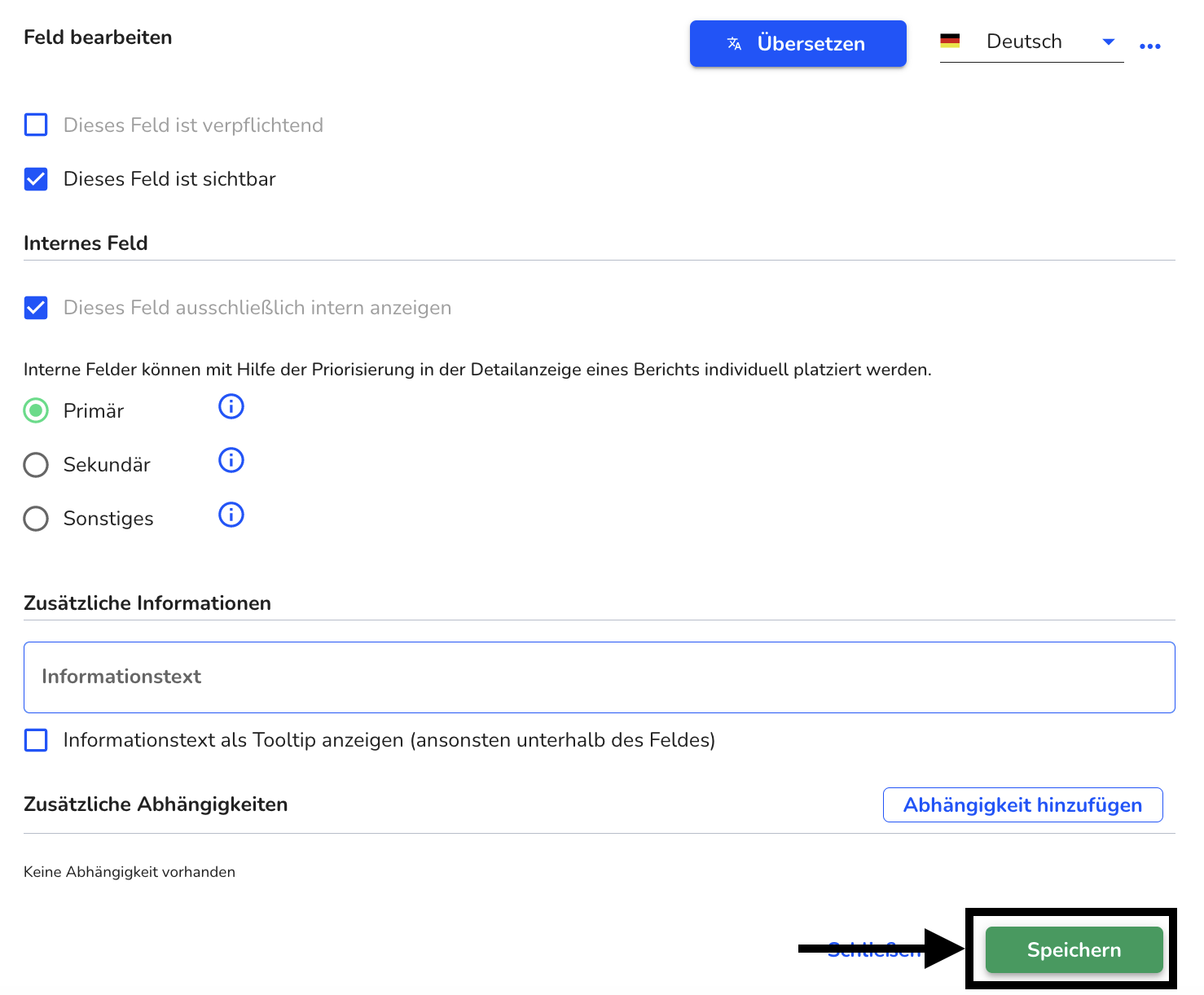Click the green Speichern button
The width and height of the screenshot is (1204, 995).
[1074, 949]
